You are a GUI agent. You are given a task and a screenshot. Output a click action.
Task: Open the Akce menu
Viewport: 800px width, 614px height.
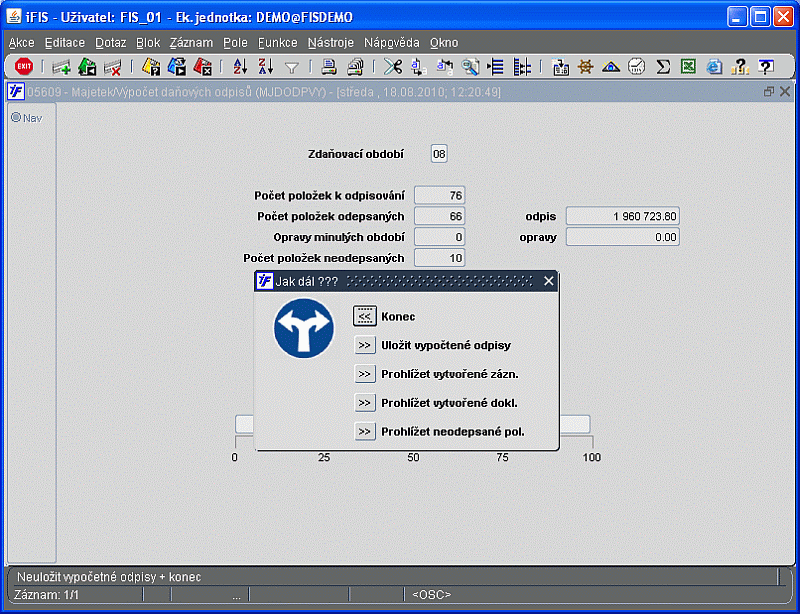coord(21,43)
